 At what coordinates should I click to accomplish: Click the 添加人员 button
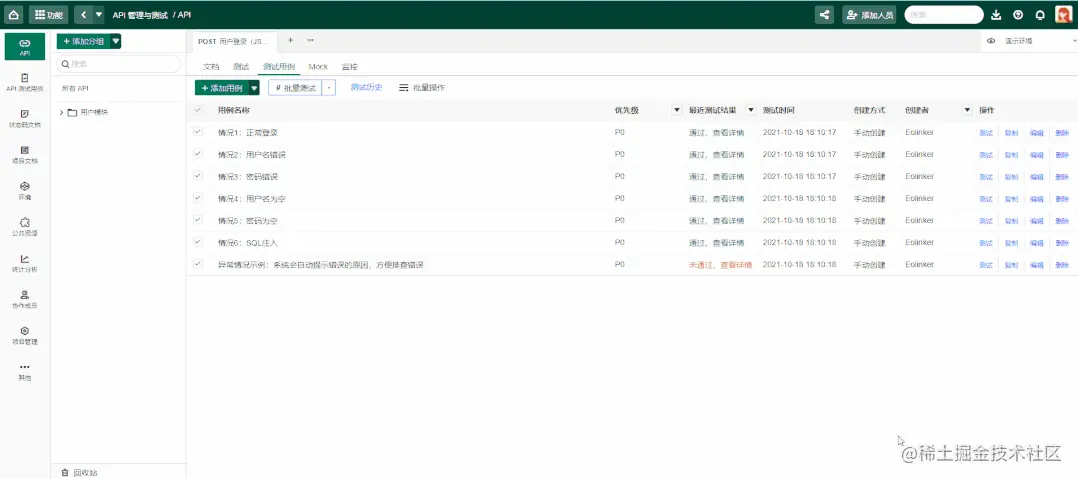[869, 14]
